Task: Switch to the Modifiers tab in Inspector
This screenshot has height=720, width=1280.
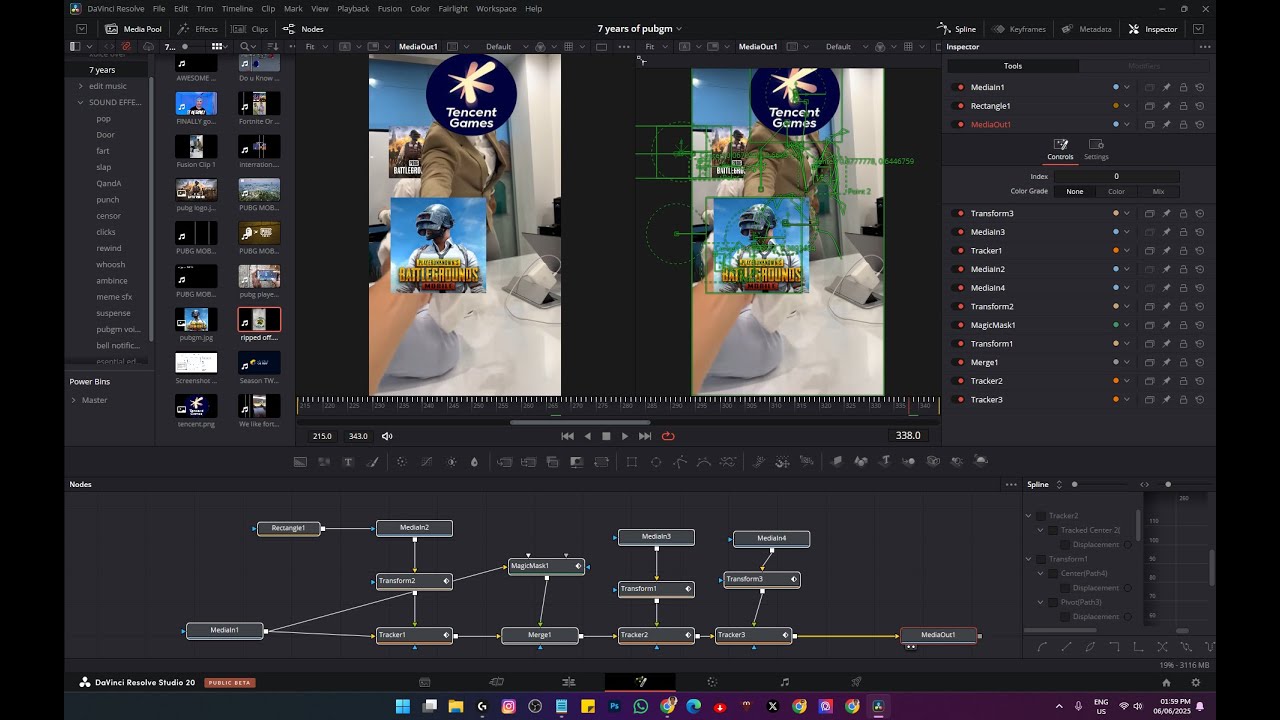Action: [1144, 66]
